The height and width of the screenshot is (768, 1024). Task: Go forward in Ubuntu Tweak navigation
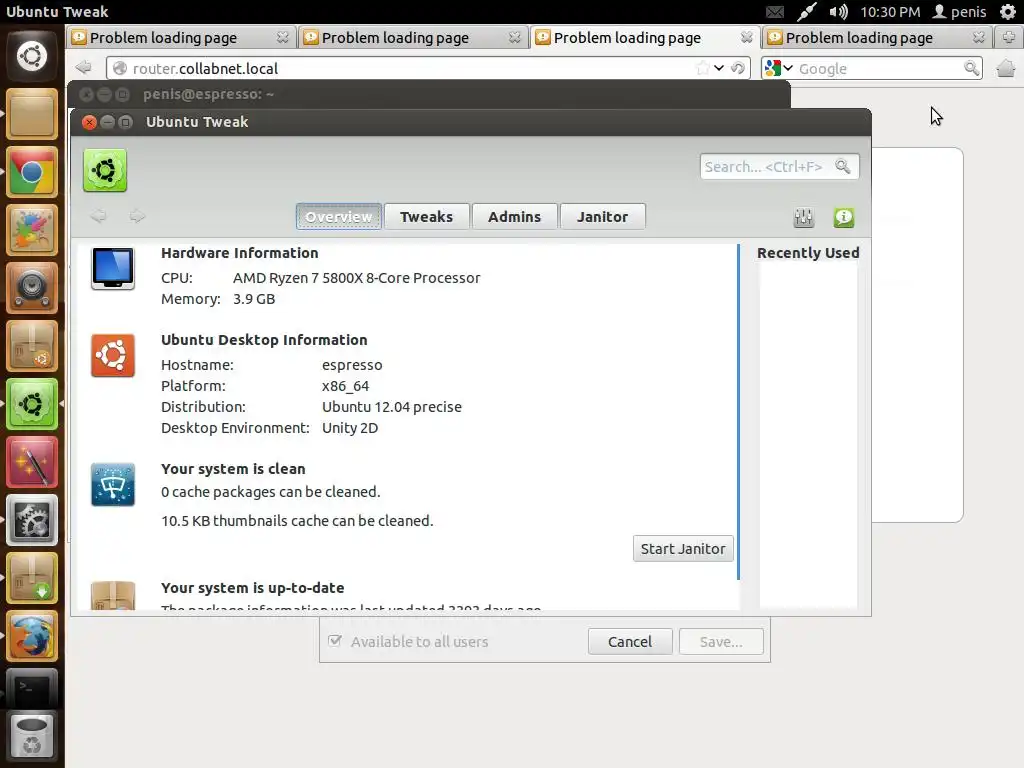tap(137, 216)
